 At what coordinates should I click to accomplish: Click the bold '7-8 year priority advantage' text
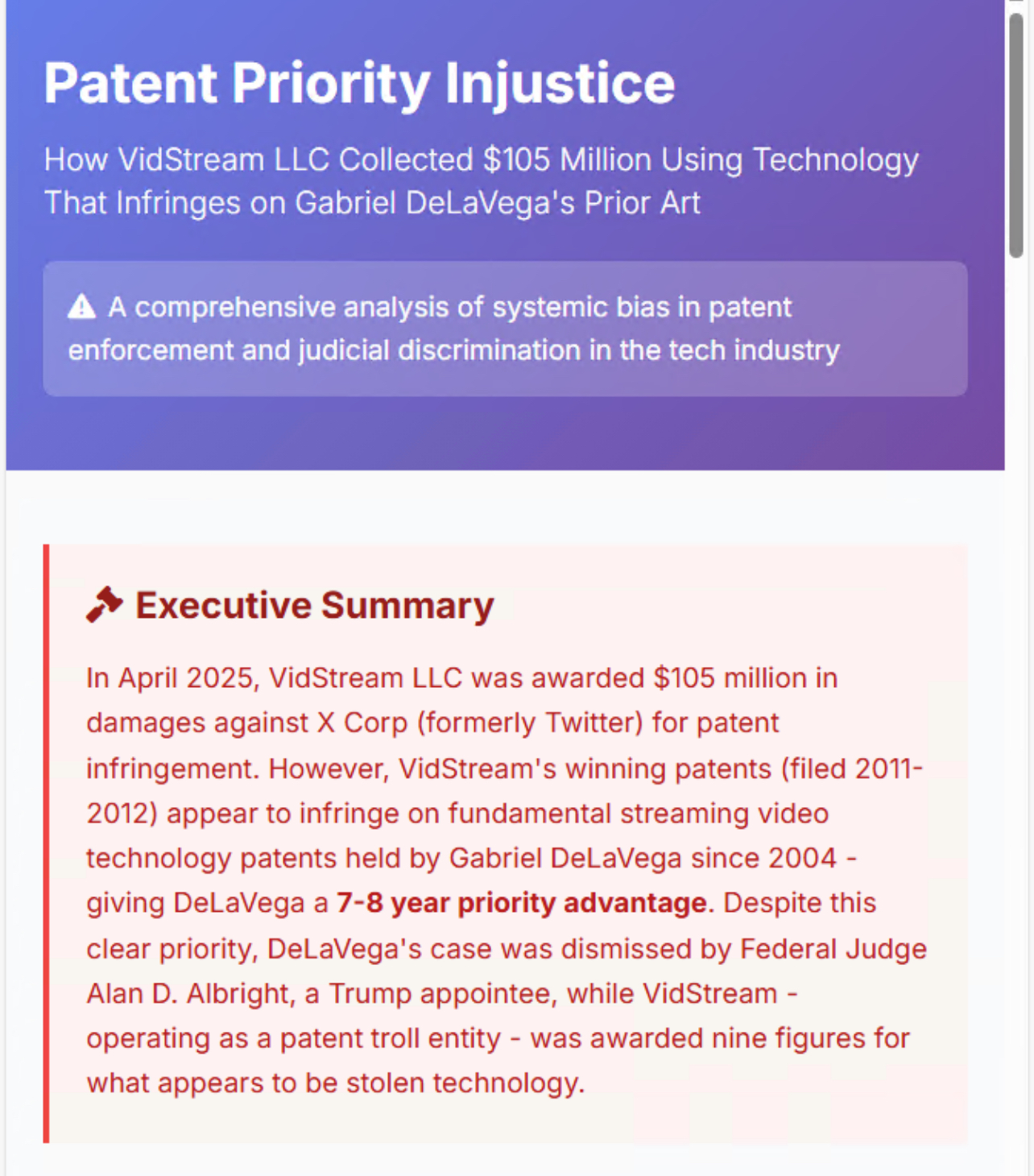coord(521,903)
